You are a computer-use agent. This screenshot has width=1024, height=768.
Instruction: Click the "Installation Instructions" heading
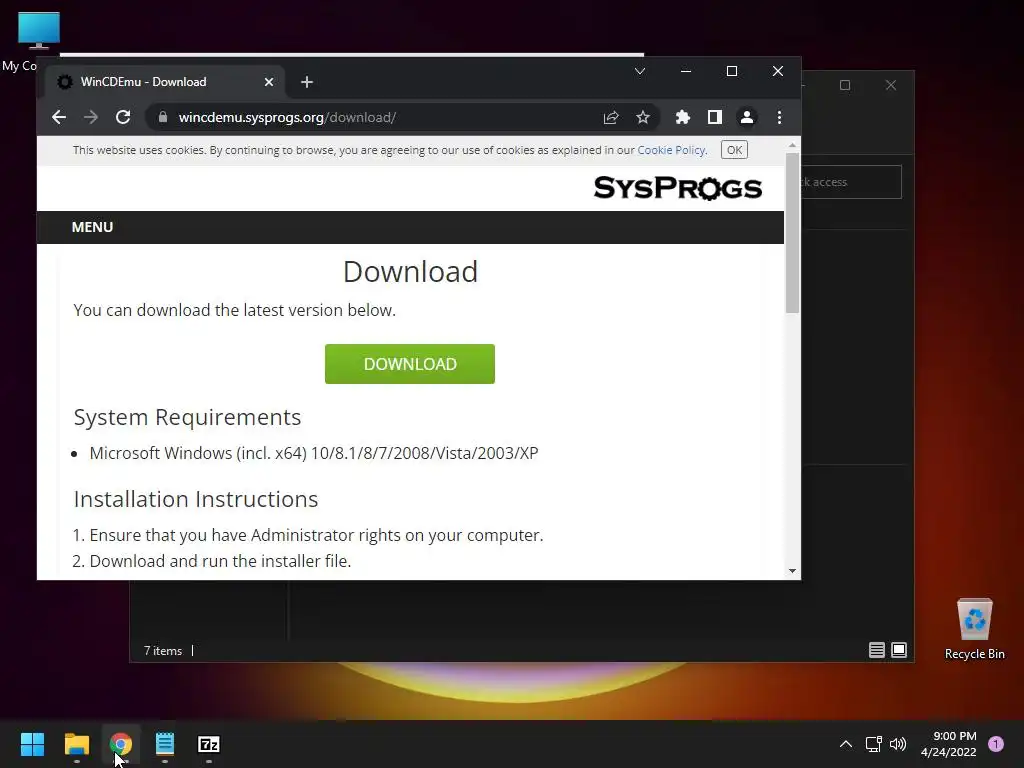pos(195,499)
